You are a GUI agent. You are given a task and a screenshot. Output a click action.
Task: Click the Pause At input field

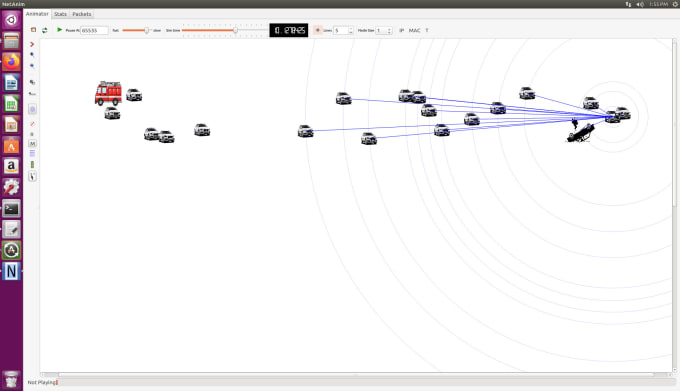94,30
